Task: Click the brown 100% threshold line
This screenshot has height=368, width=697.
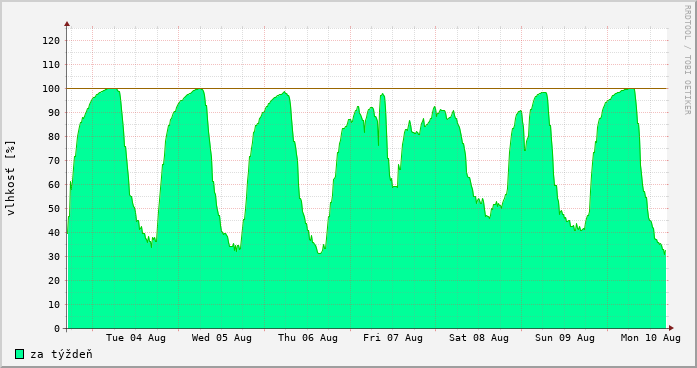Action: coord(367,88)
